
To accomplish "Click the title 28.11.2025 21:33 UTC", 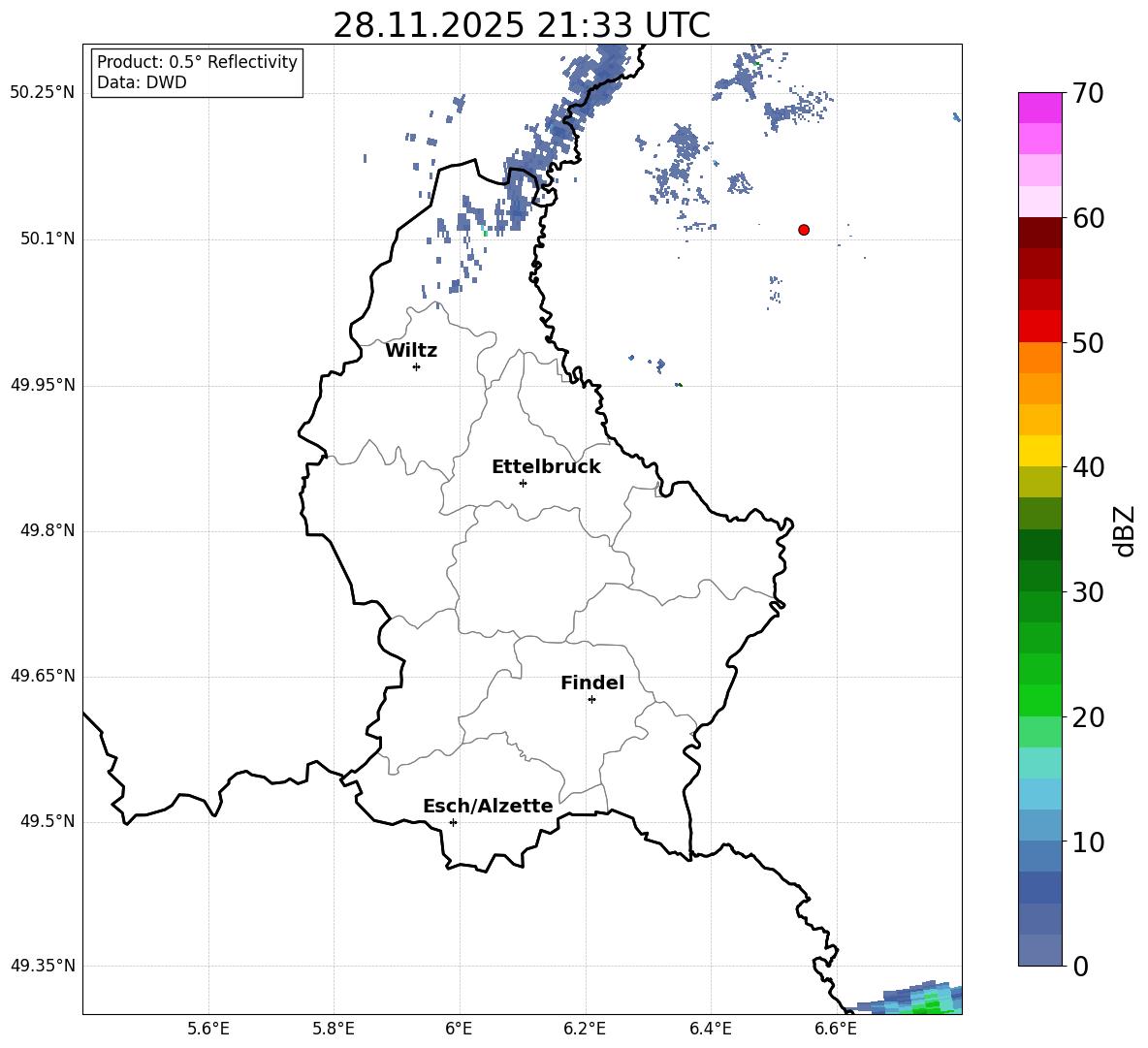I will pos(522,25).
